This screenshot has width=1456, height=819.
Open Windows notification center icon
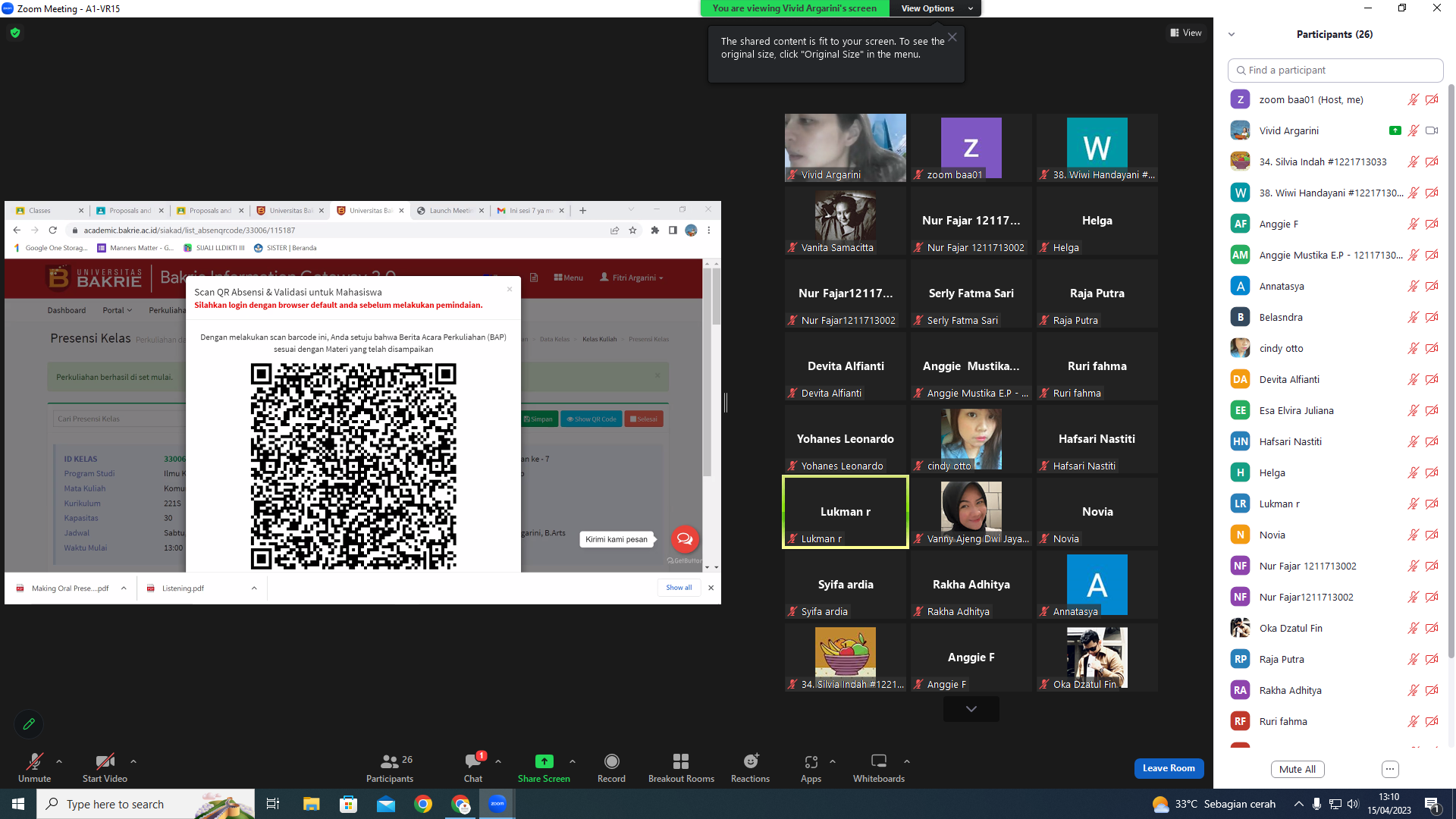[1432, 804]
